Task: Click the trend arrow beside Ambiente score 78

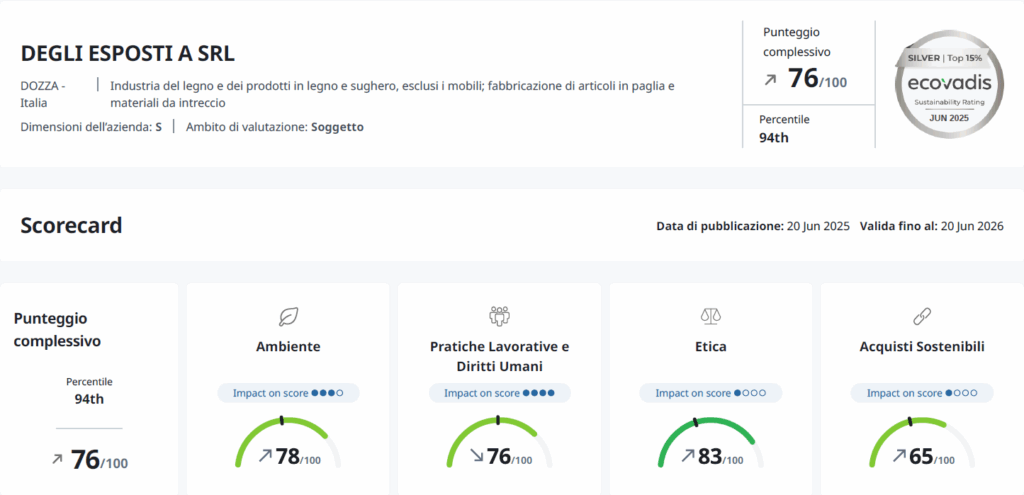Action: coord(265,455)
